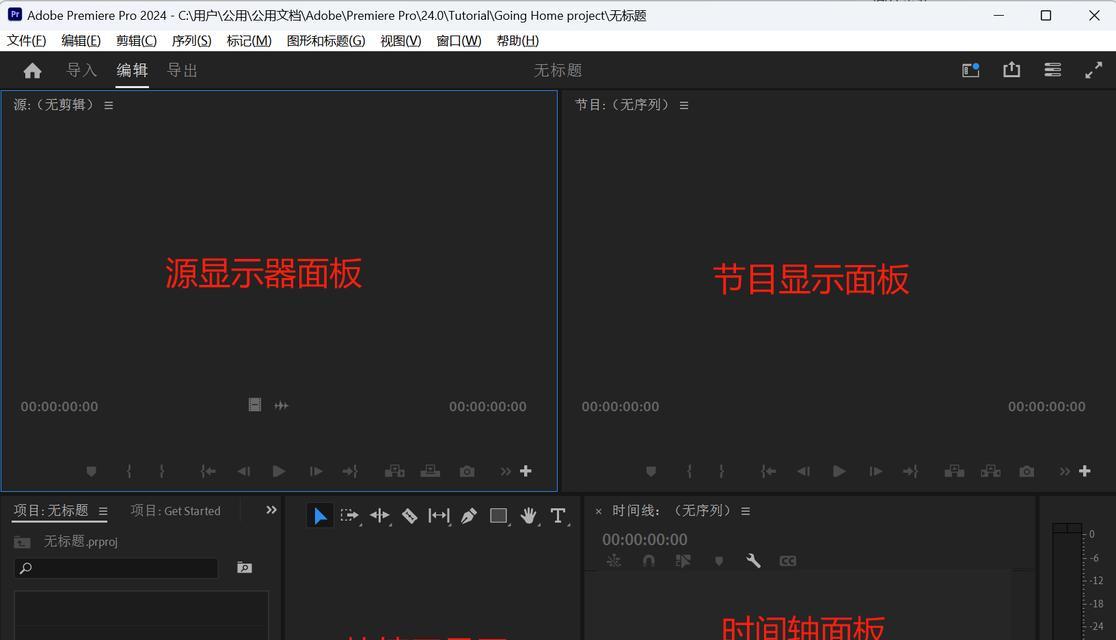Step forward one frame in Source monitor
Viewport: 1116px width, 640px height.
pos(316,471)
